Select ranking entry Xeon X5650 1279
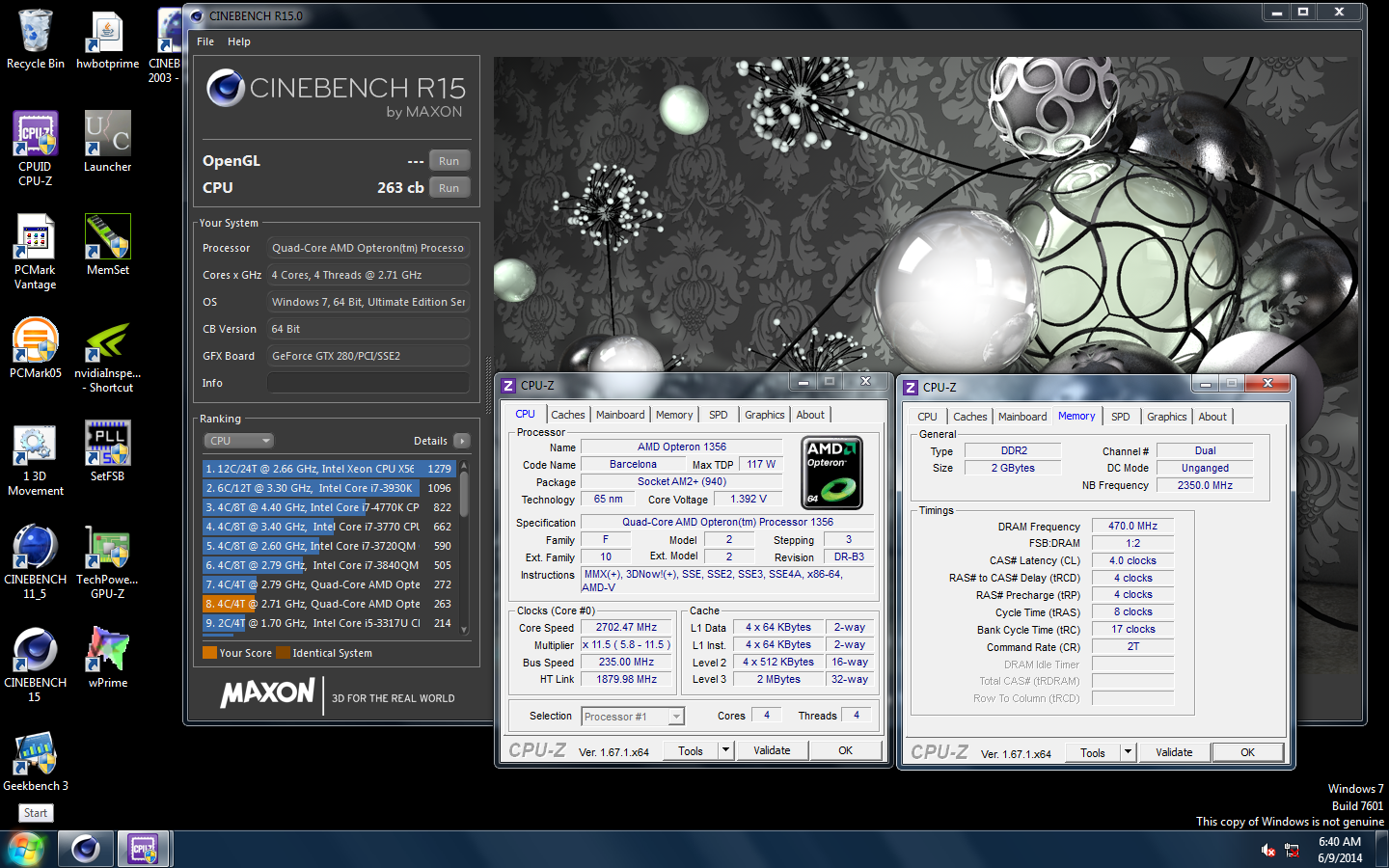 (x=329, y=469)
